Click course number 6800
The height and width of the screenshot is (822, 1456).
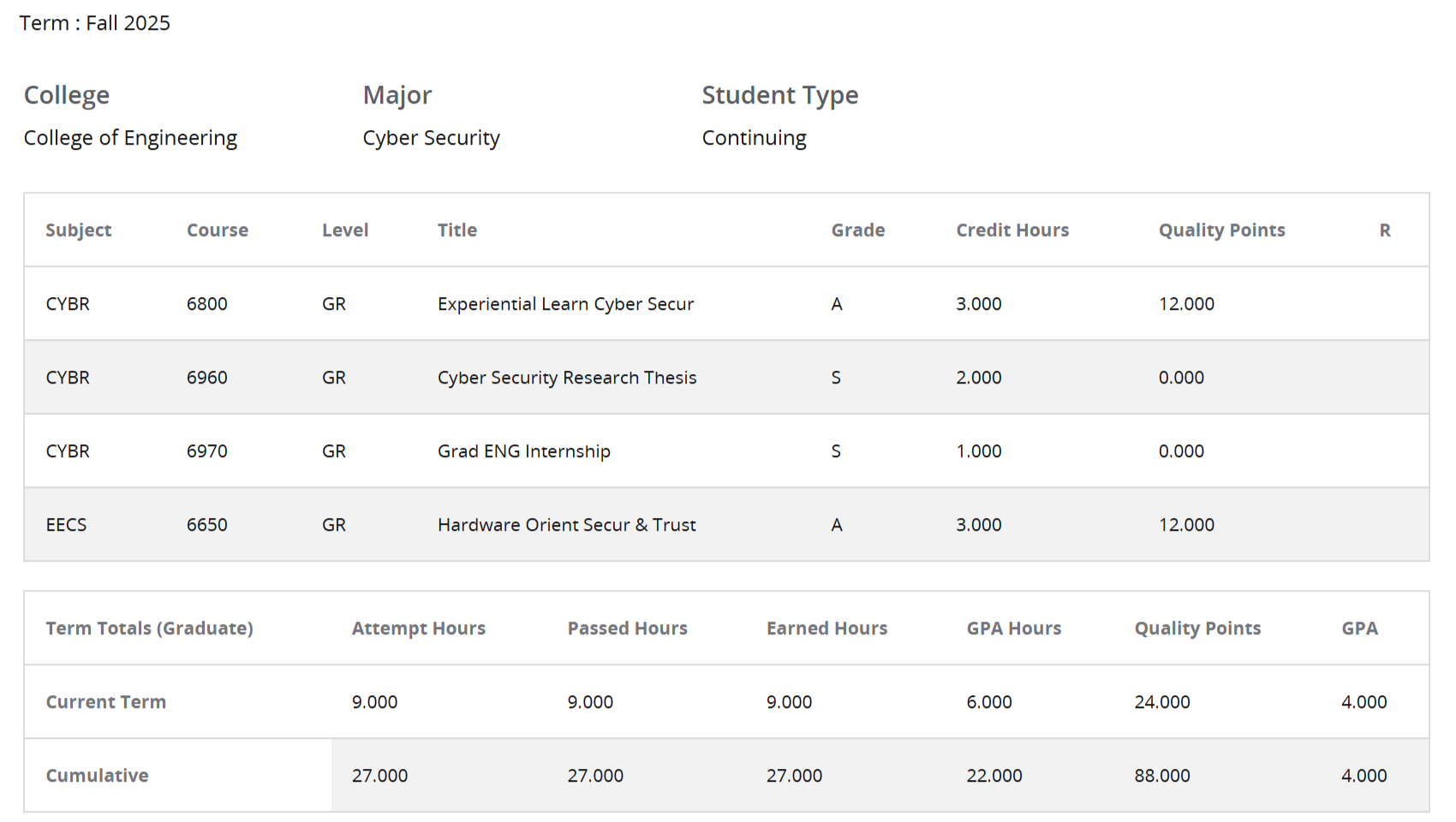point(206,304)
